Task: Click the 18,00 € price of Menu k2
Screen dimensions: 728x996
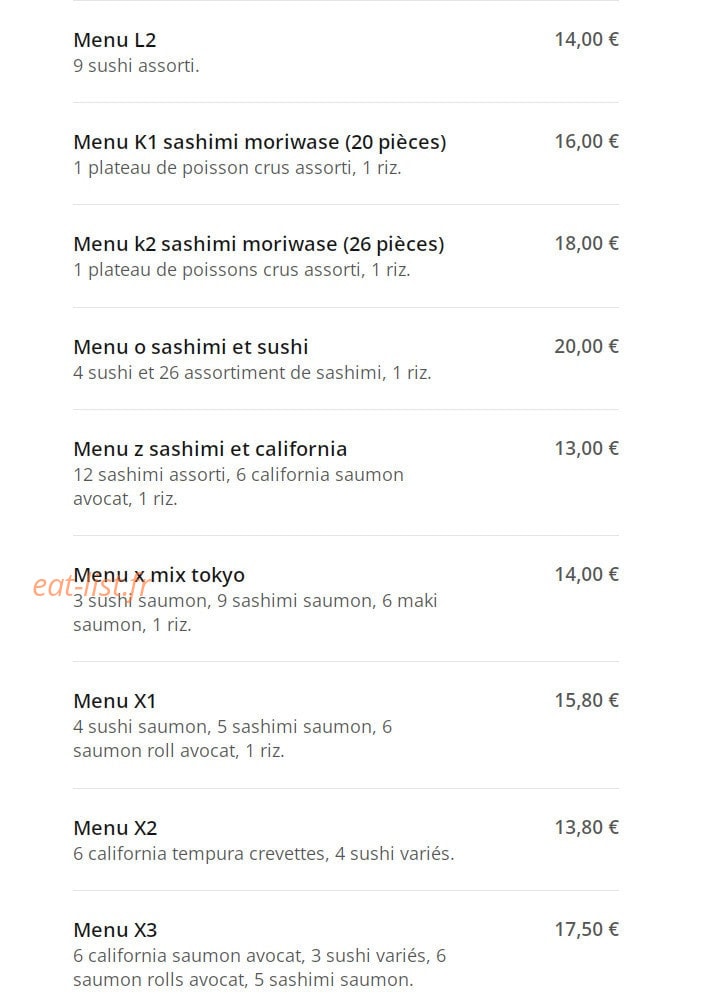Action: click(x=586, y=243)
